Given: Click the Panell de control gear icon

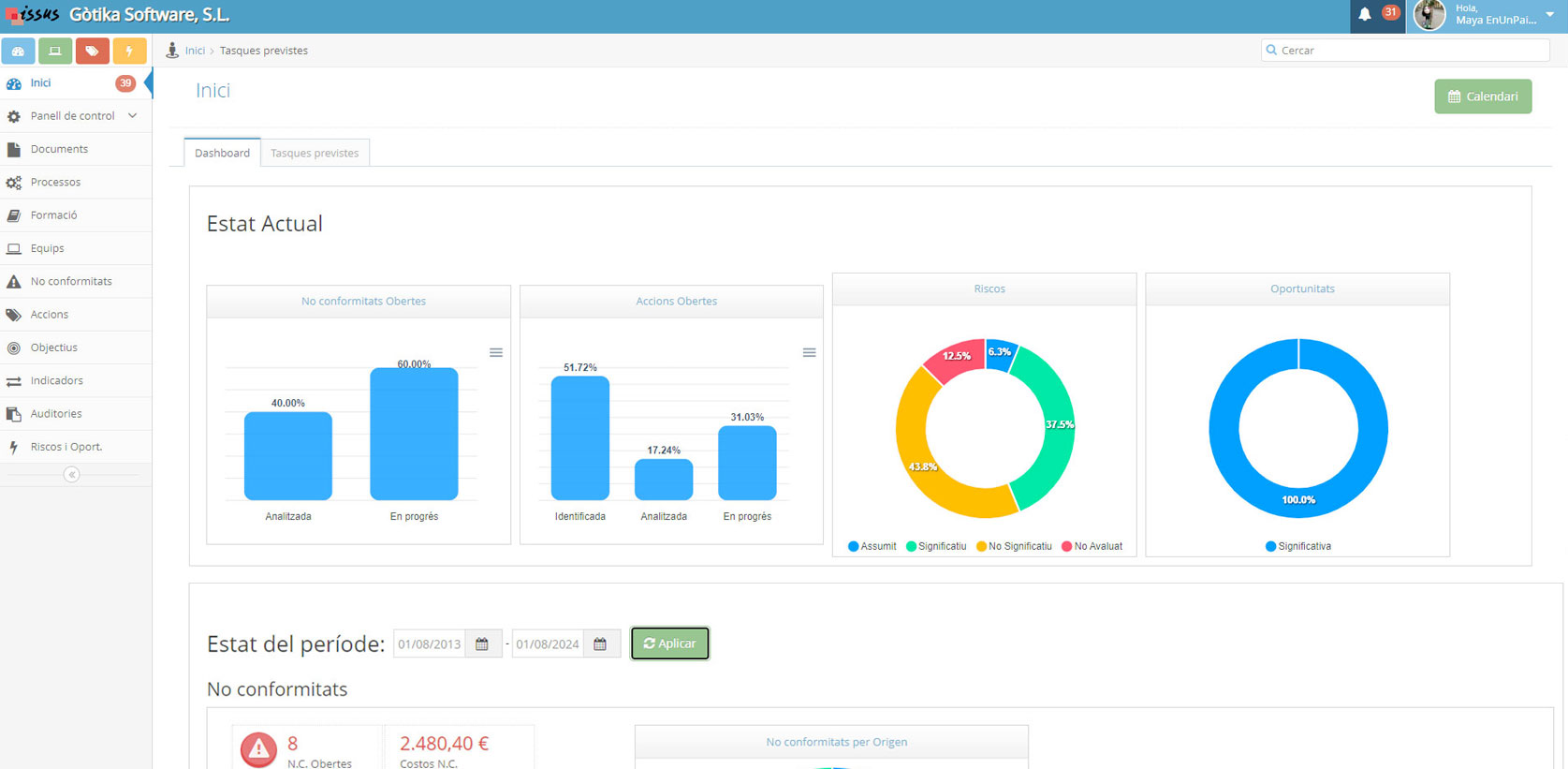Looking at the screenshot, I should [x=14, y=116].
